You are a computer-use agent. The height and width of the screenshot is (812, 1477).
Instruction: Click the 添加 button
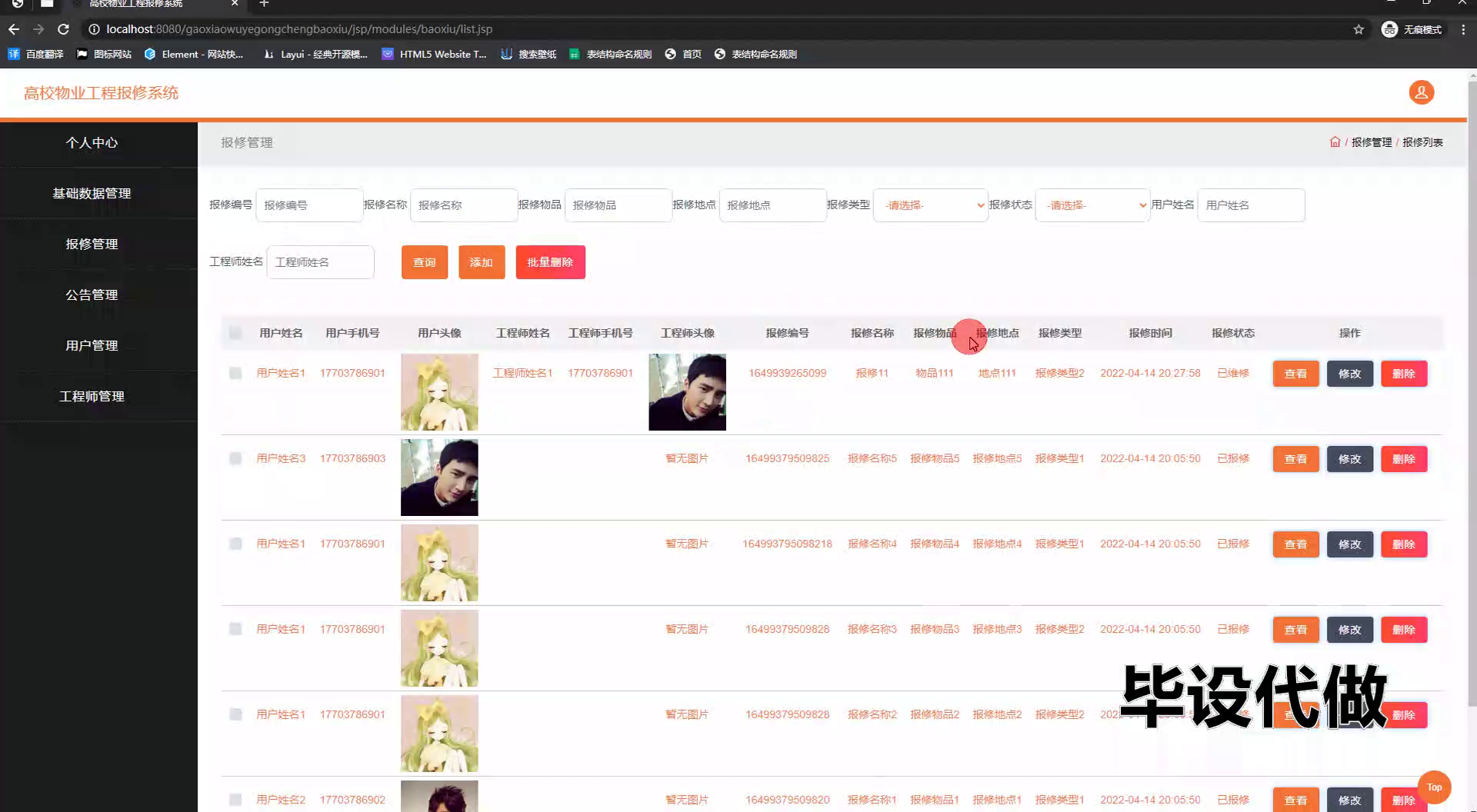482,262
